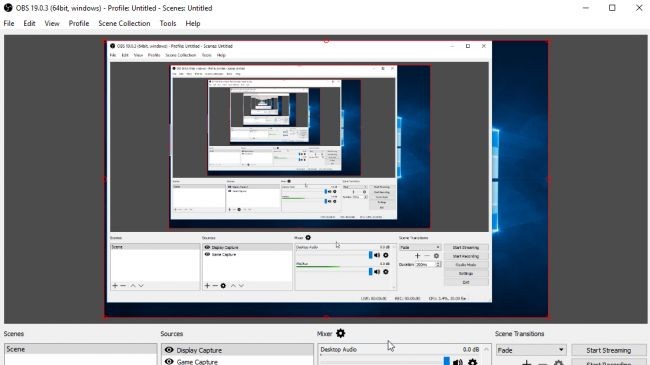Move scene down in previewed Scenes panel

point(141,285)
